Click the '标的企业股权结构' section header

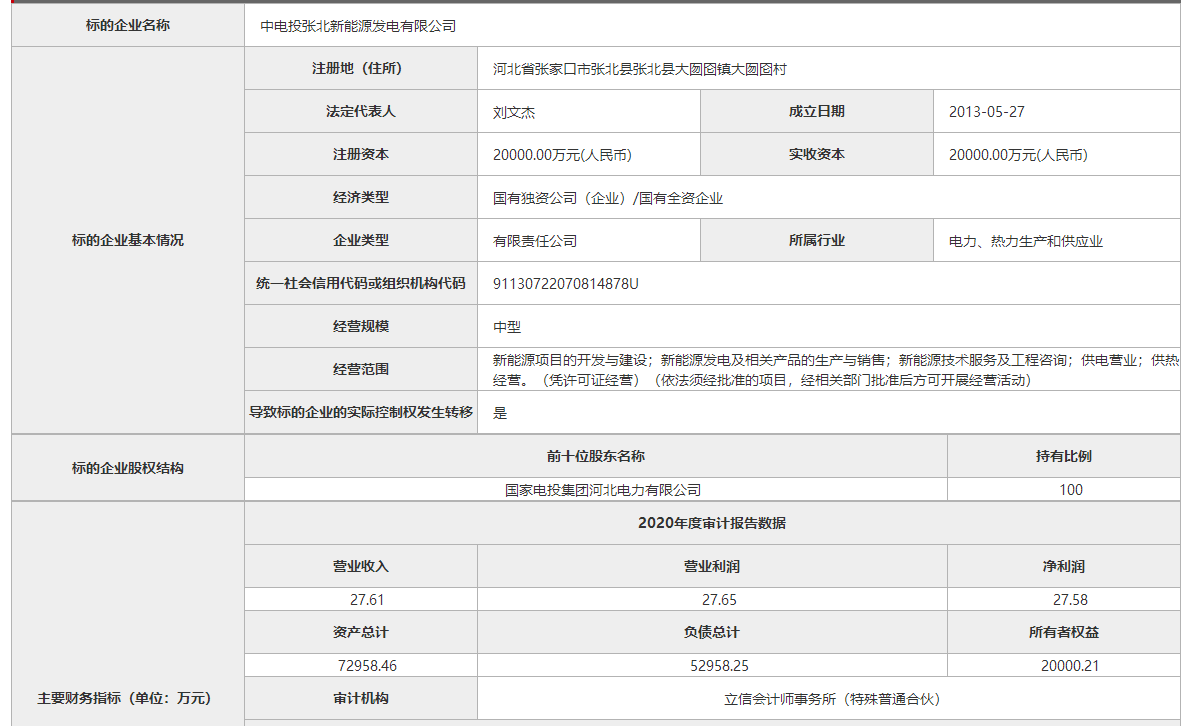coord(128,468)
